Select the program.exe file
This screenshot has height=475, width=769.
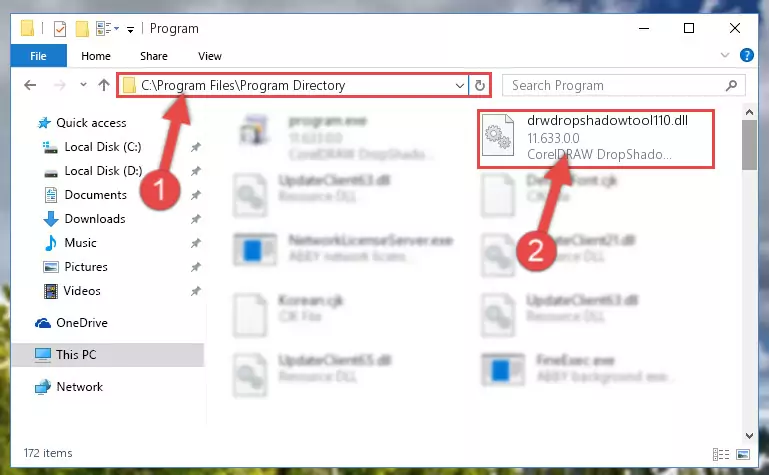pyautogui.click(x=335, y=137)
